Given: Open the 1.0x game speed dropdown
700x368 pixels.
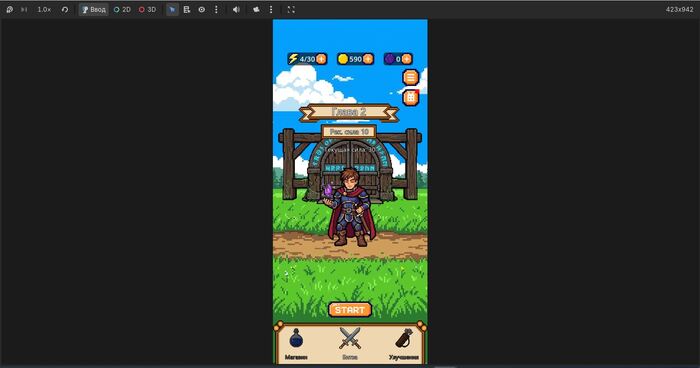Looking at the screenshot, I should [44, 9].
